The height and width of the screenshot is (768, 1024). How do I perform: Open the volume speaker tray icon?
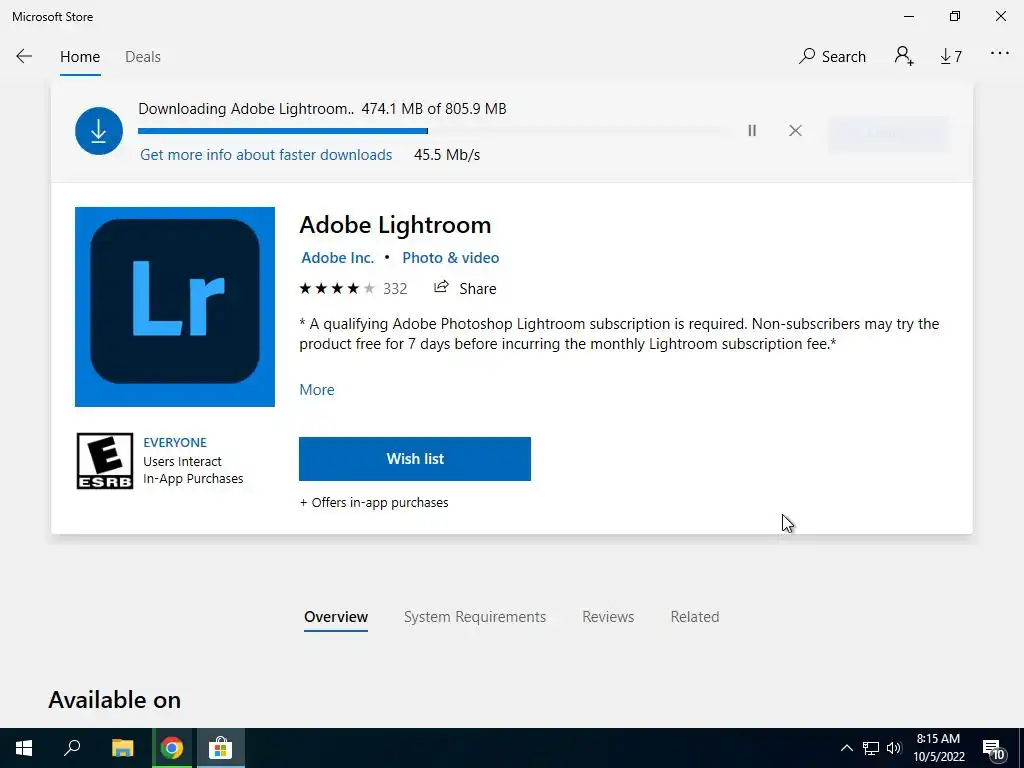pyautogui.click(x=894, y=748)
